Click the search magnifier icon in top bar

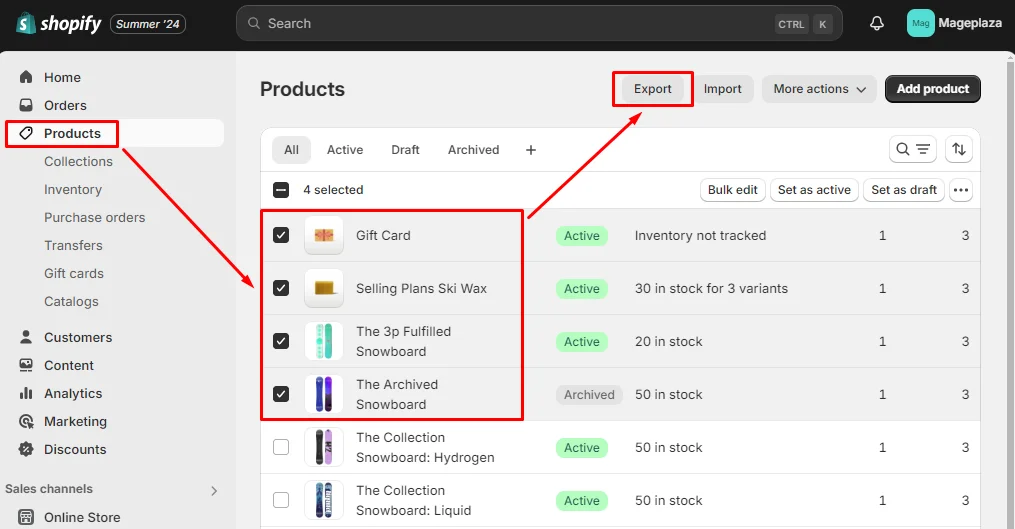click(254, 23)
